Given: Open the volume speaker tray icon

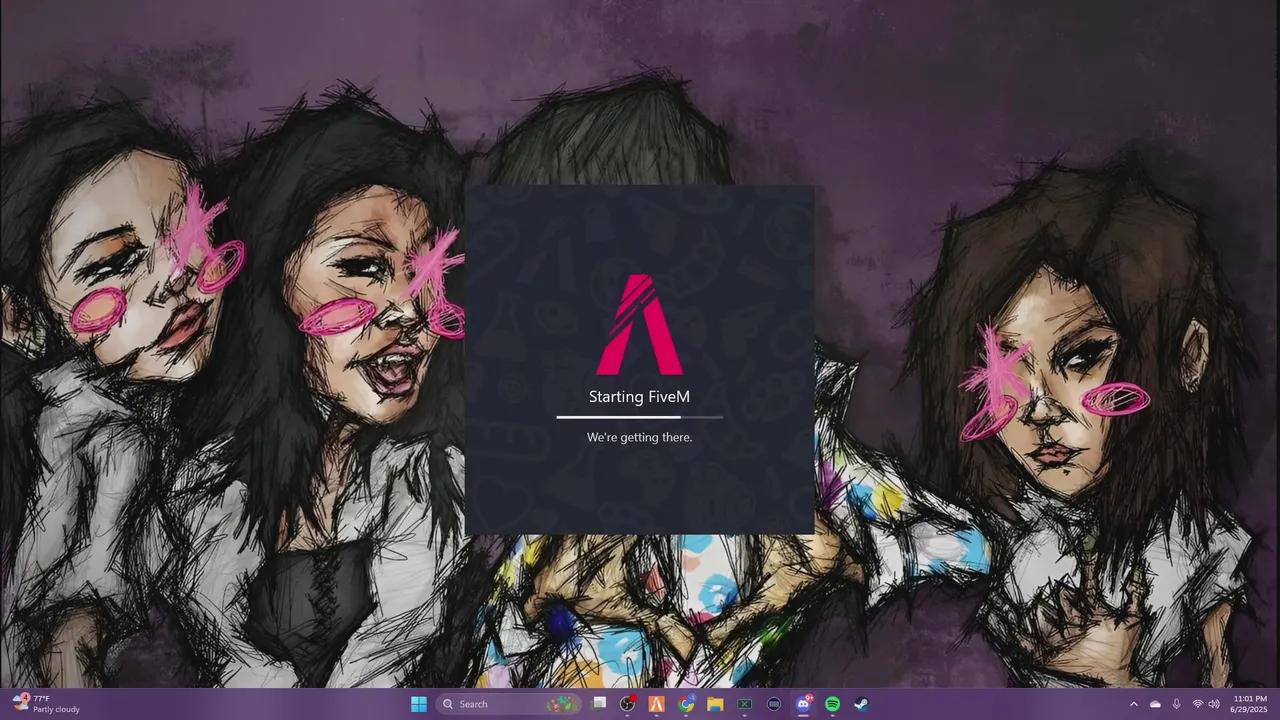Looking at the screenshot, I should tap(1214, 704).
